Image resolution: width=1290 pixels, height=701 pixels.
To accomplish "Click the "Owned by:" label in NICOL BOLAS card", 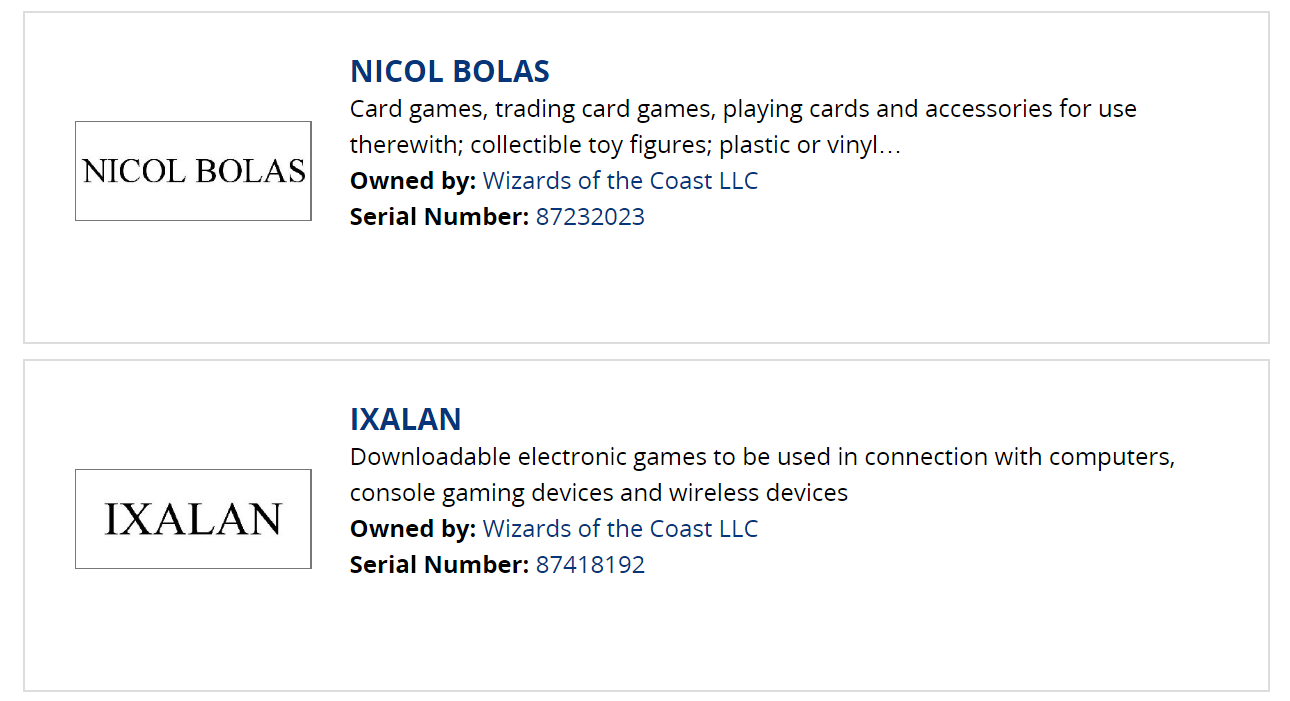I will tap(413, 181).
